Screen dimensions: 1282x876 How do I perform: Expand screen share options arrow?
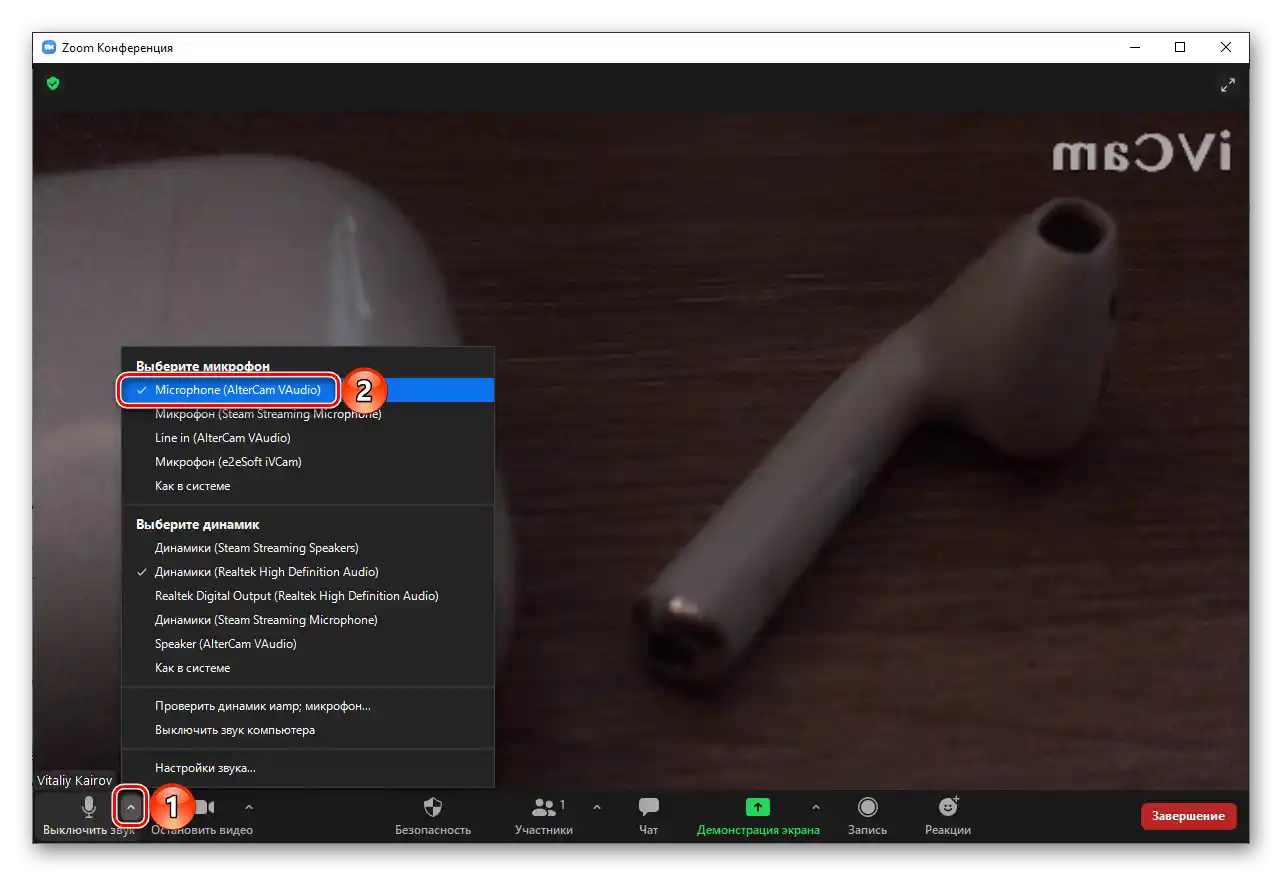point(816,807)
